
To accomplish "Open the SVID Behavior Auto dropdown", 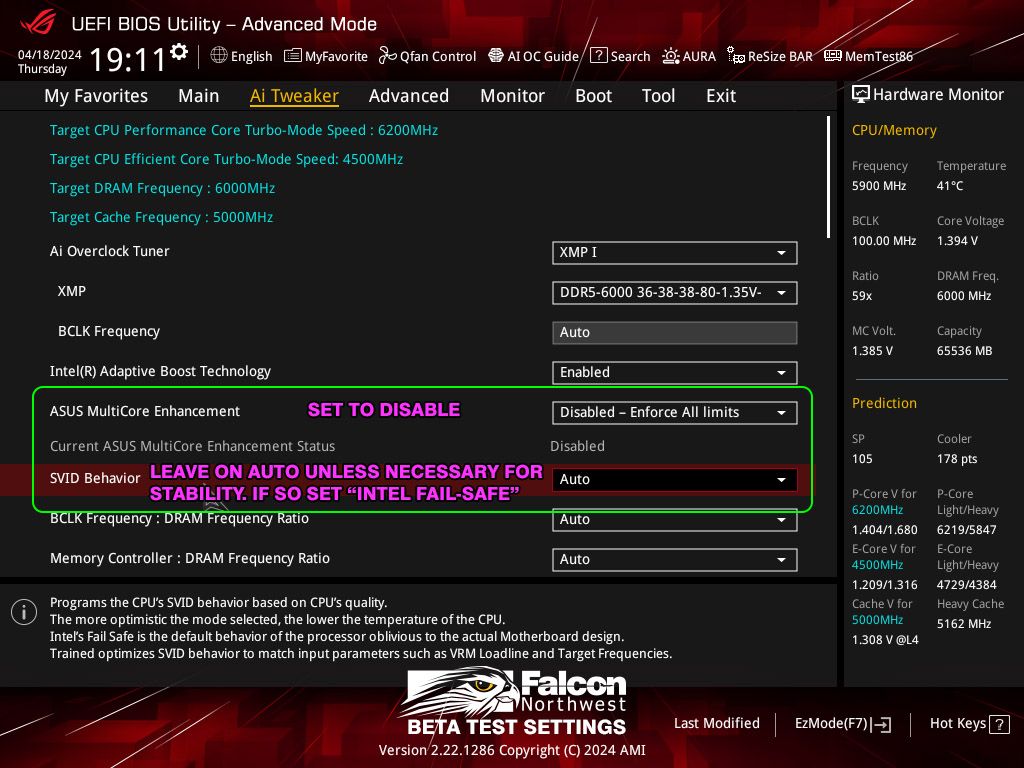I will click(675, 479).
